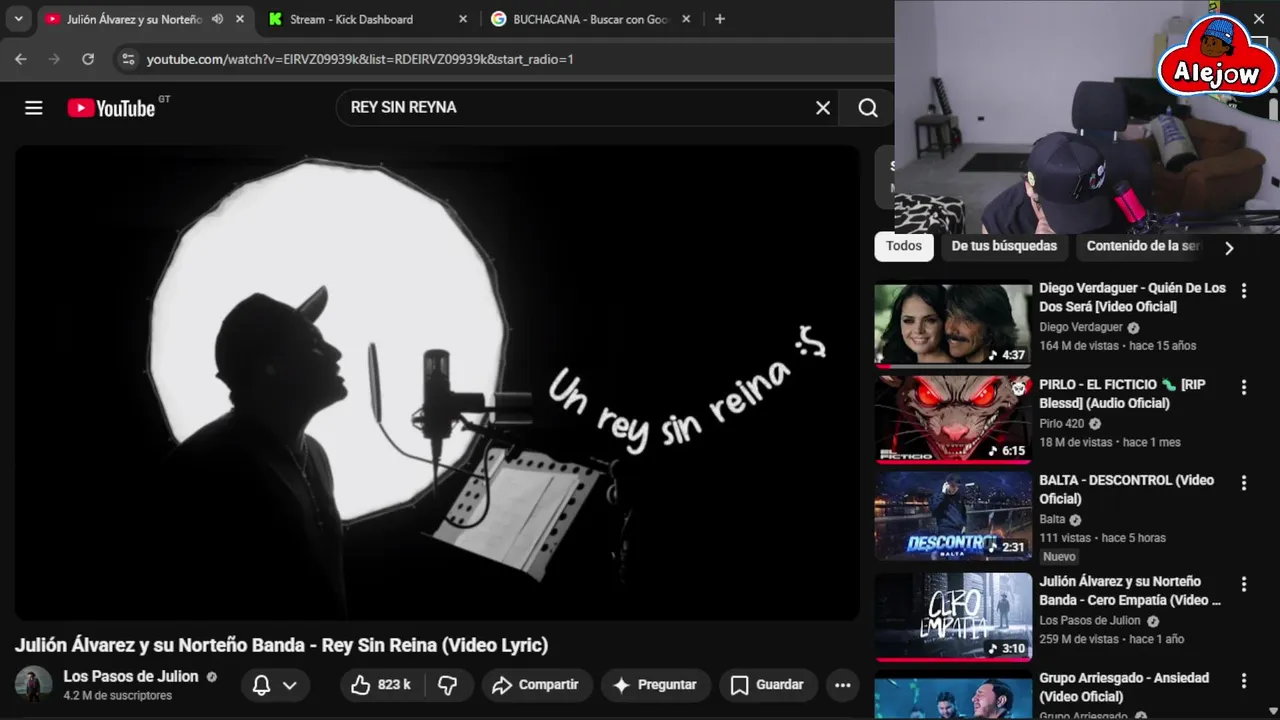Close the Kick Dashboard tab

[462, 19]
